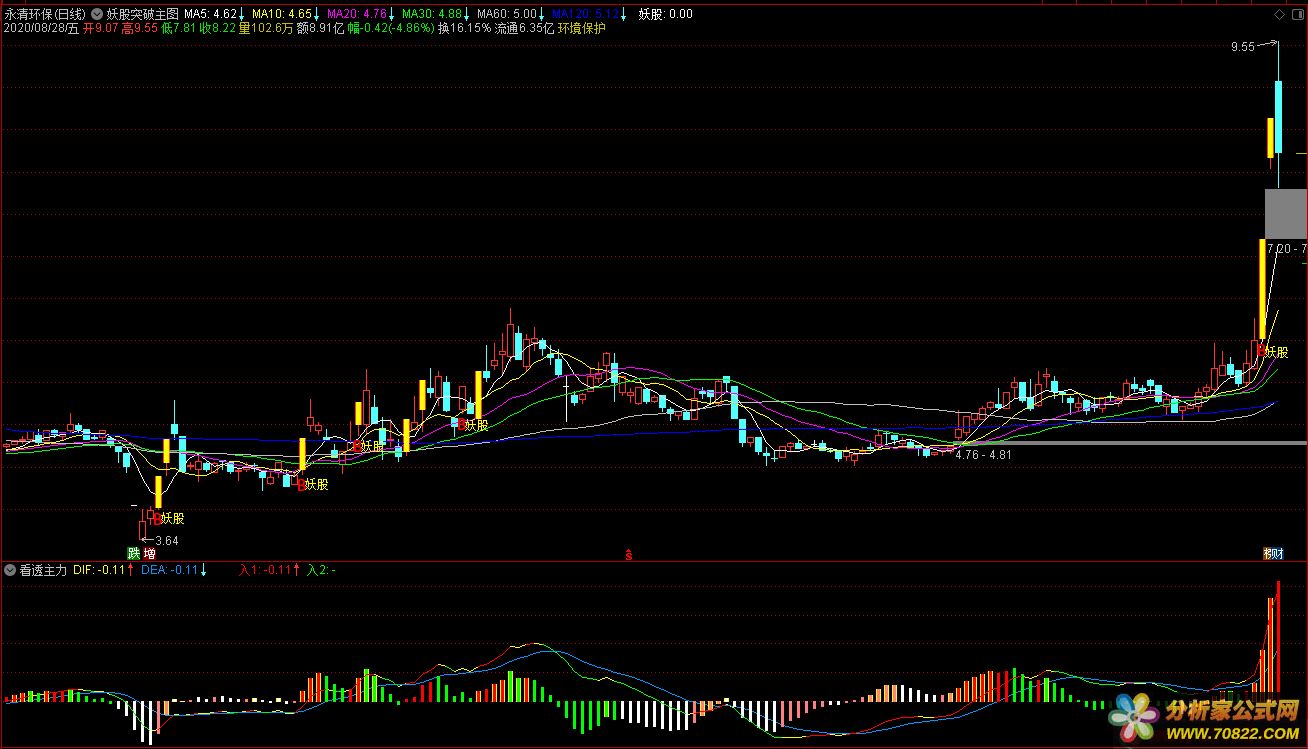Click the green 跌 marker below the chart

pyautogui.click(x=133, y=553)
